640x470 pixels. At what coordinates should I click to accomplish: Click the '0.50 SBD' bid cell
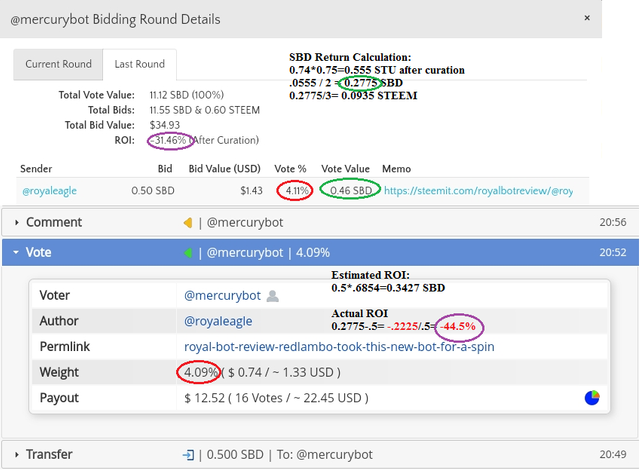pos(153,191)
